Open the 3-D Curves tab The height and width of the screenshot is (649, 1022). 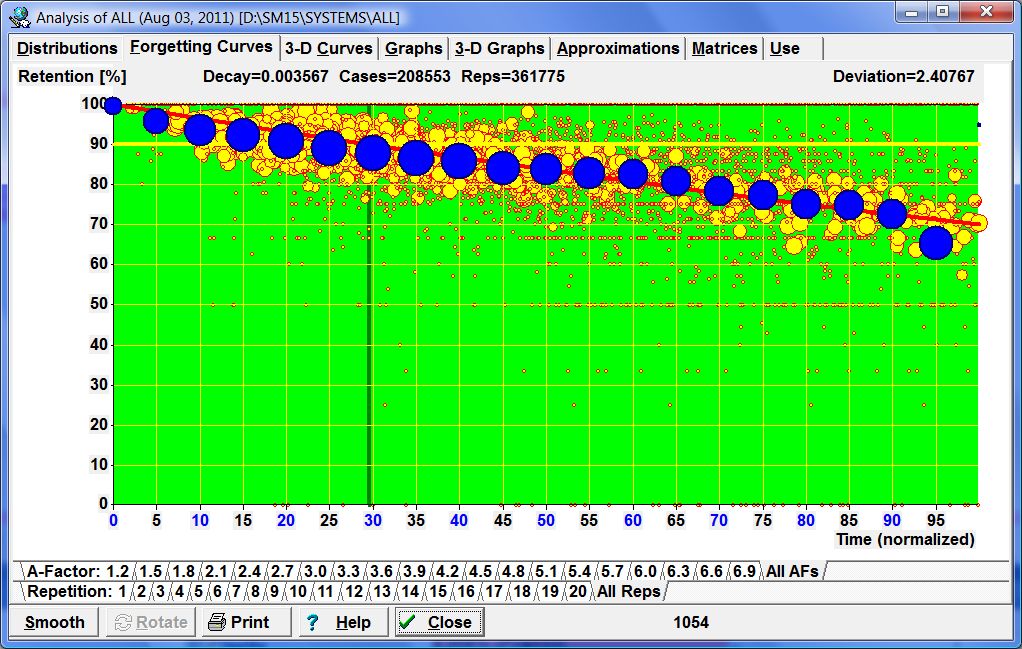pyautogui.click(x=328, y=48)
